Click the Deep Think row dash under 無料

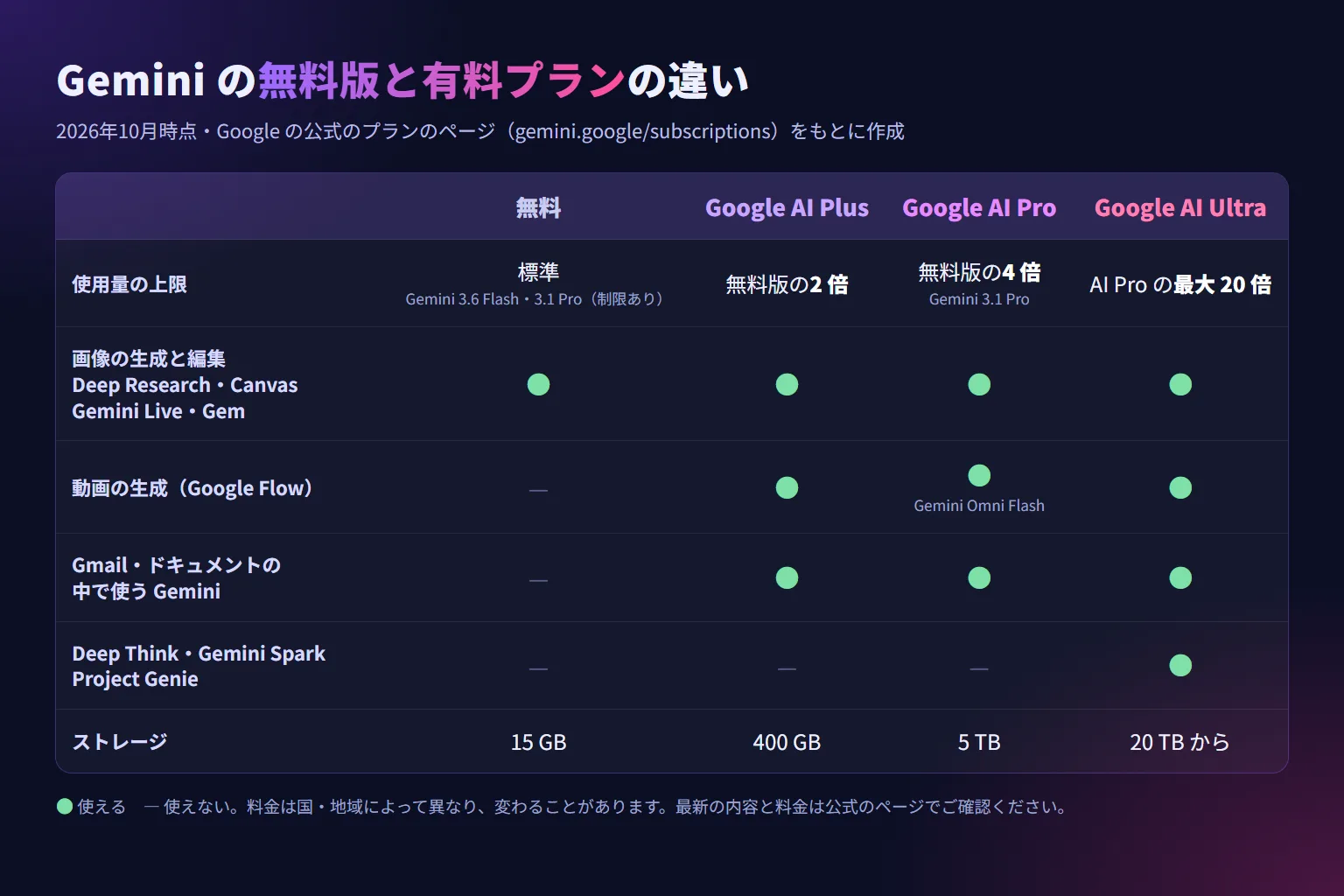pos(538,668)
